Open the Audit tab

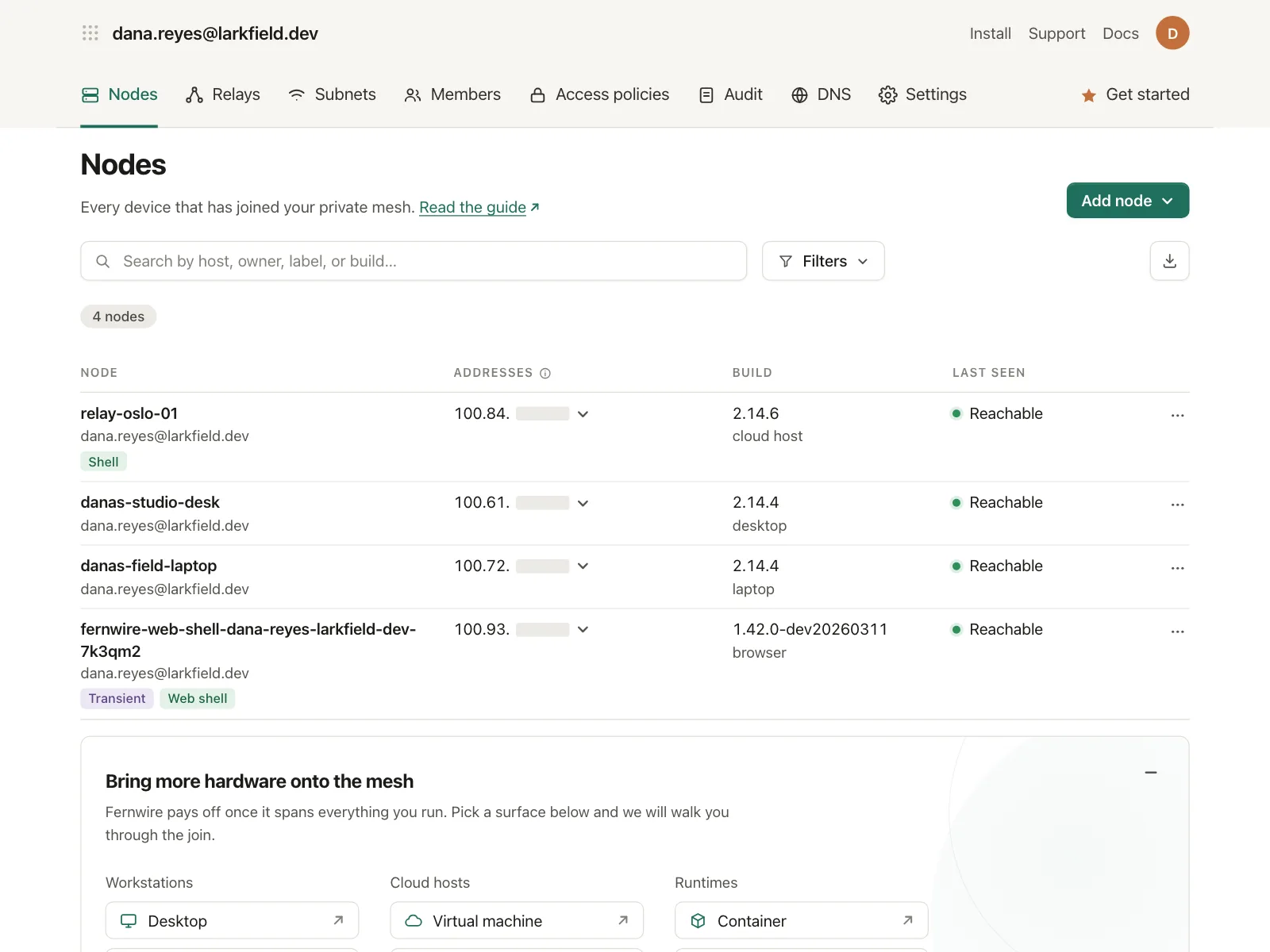[x=730, y=94]
